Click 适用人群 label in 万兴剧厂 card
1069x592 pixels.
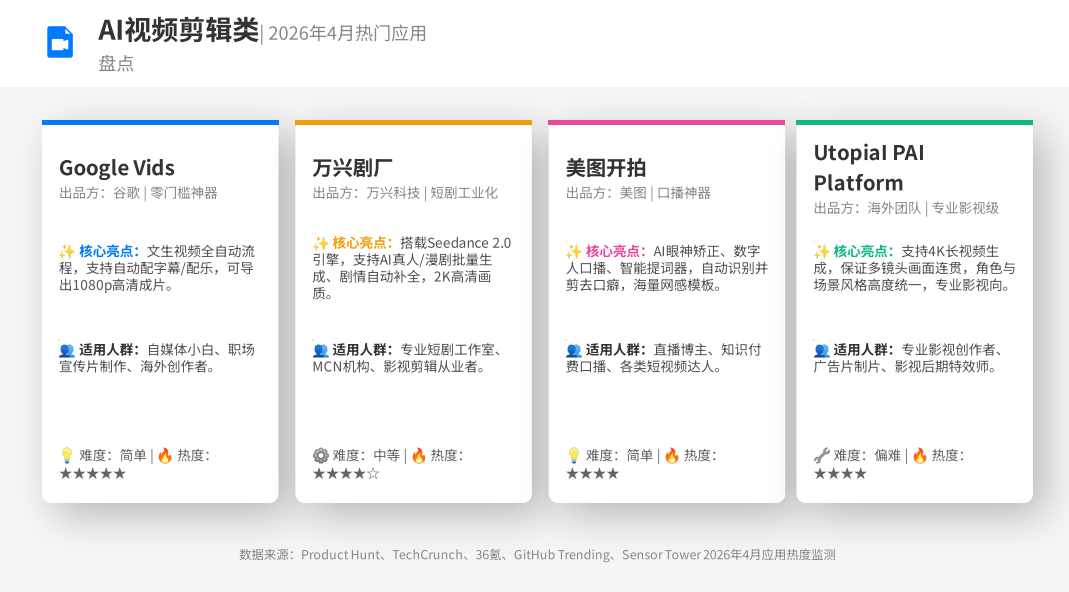[362, 350]
